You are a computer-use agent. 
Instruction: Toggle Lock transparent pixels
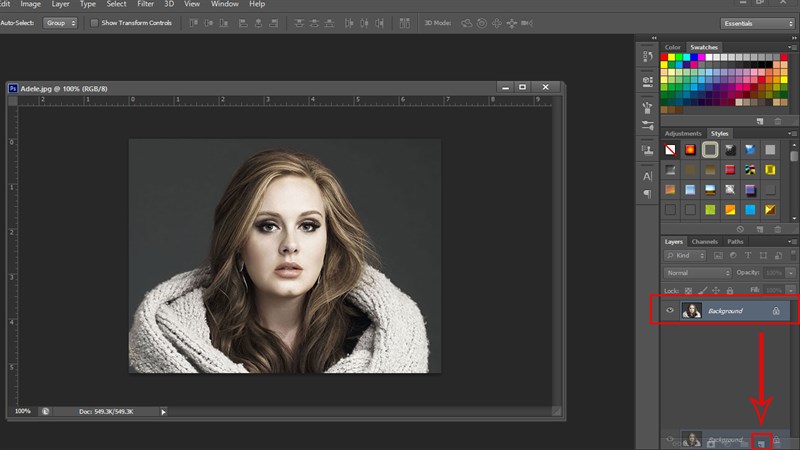688,290
